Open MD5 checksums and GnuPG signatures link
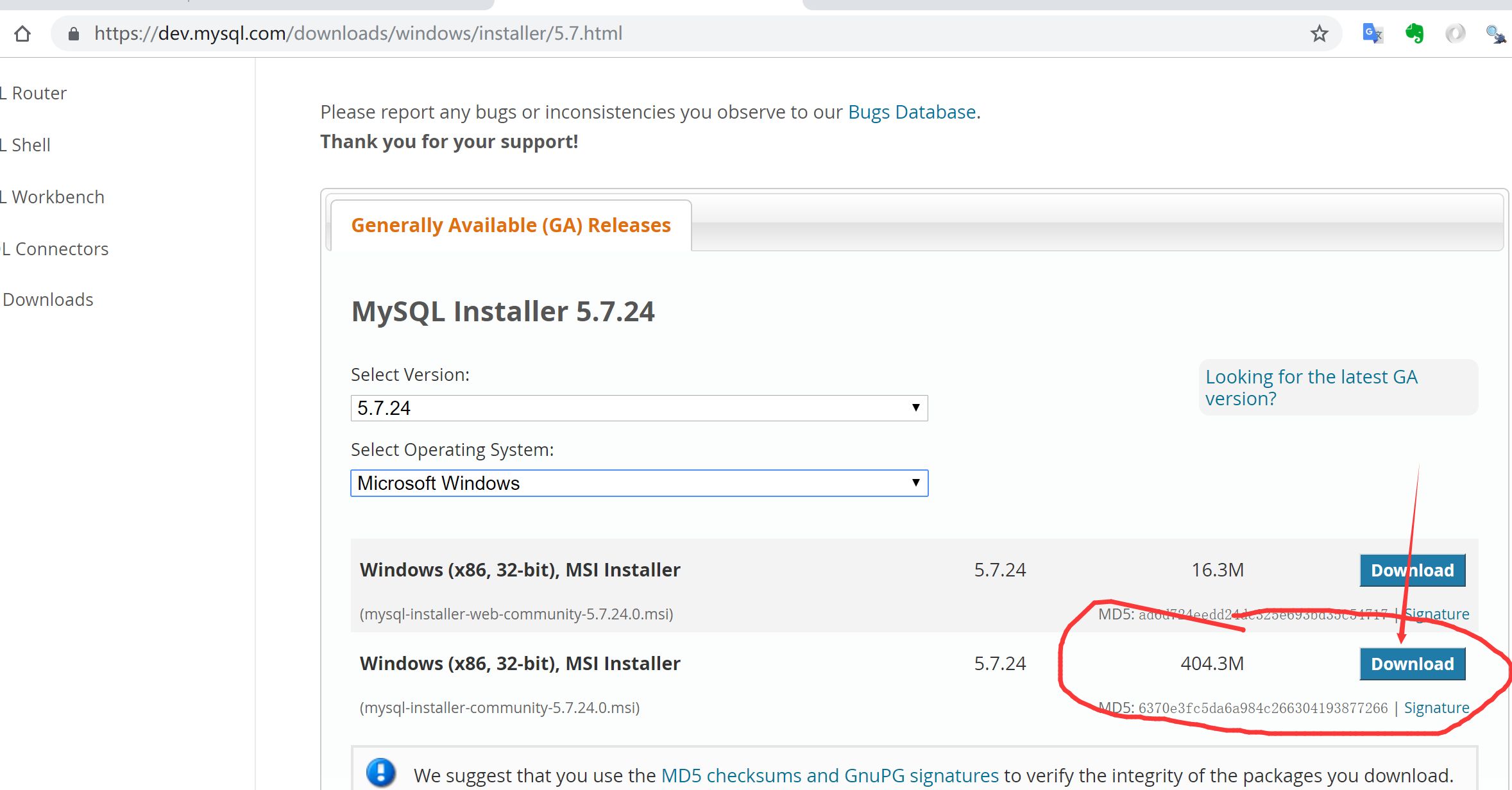Image resolution: width=1512 pixels, height=790 pixels. 829,776
